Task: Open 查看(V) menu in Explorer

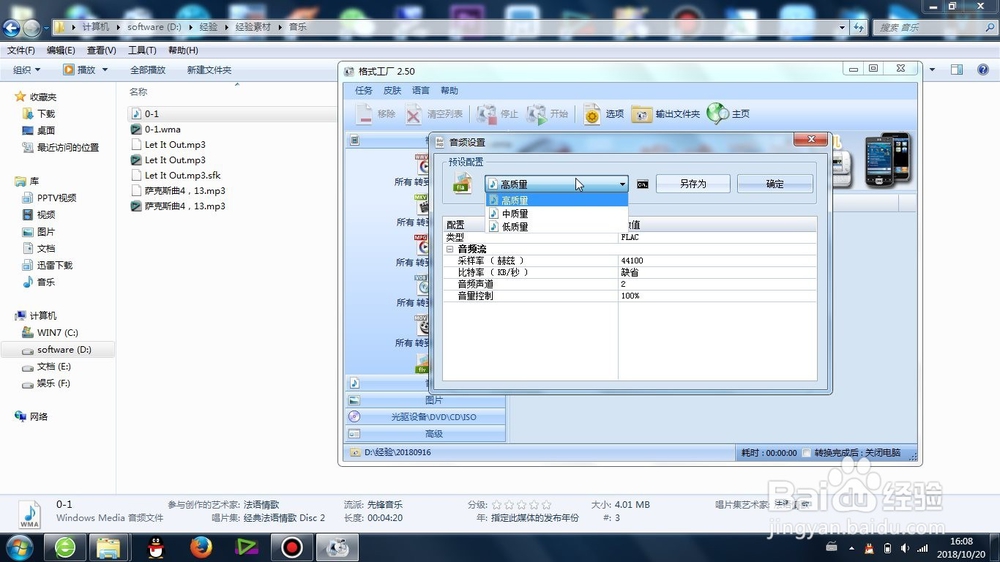Action: 101,50
